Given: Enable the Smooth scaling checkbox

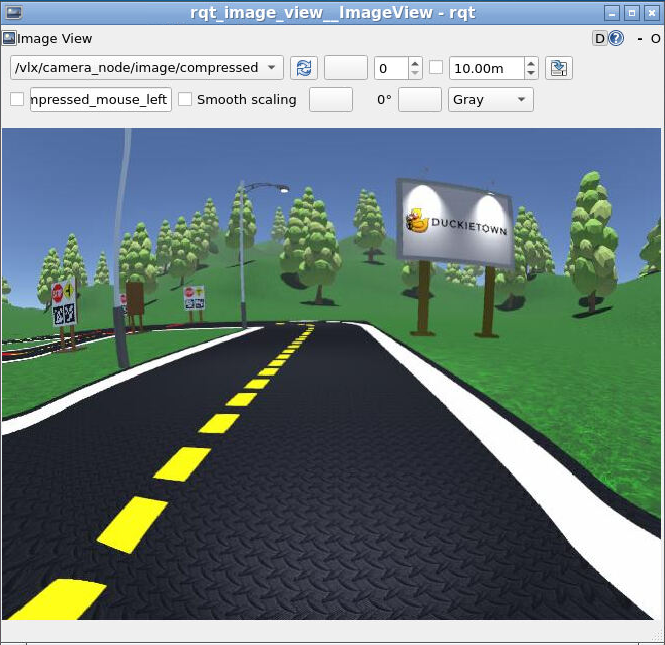Looking at the screenshot, I should [185, 100].
